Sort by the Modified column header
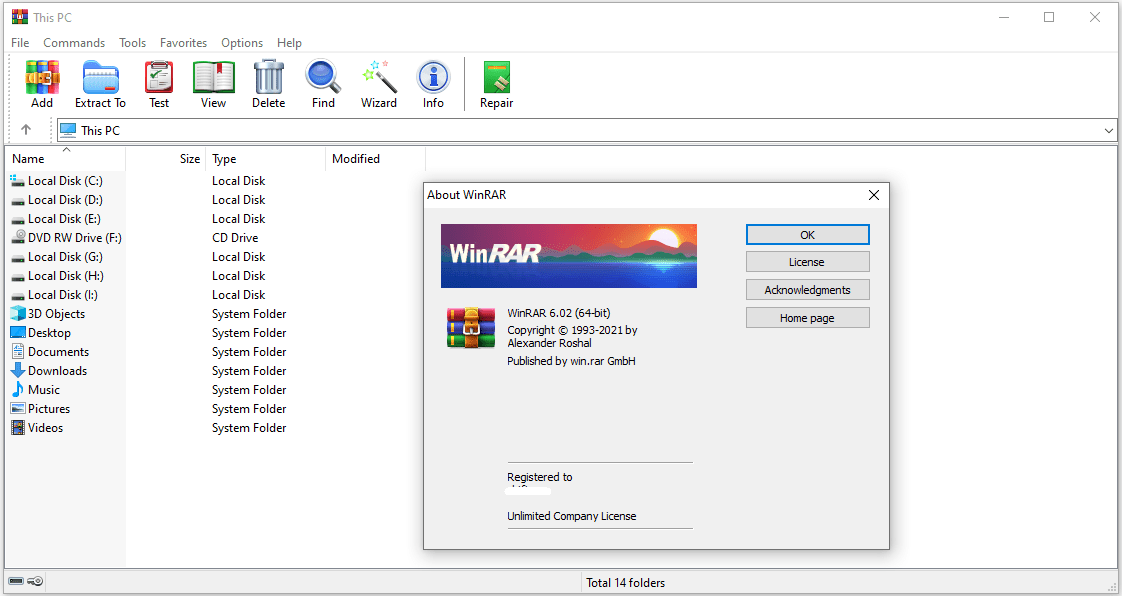The image size is (1122, 596). coord(376,159)
